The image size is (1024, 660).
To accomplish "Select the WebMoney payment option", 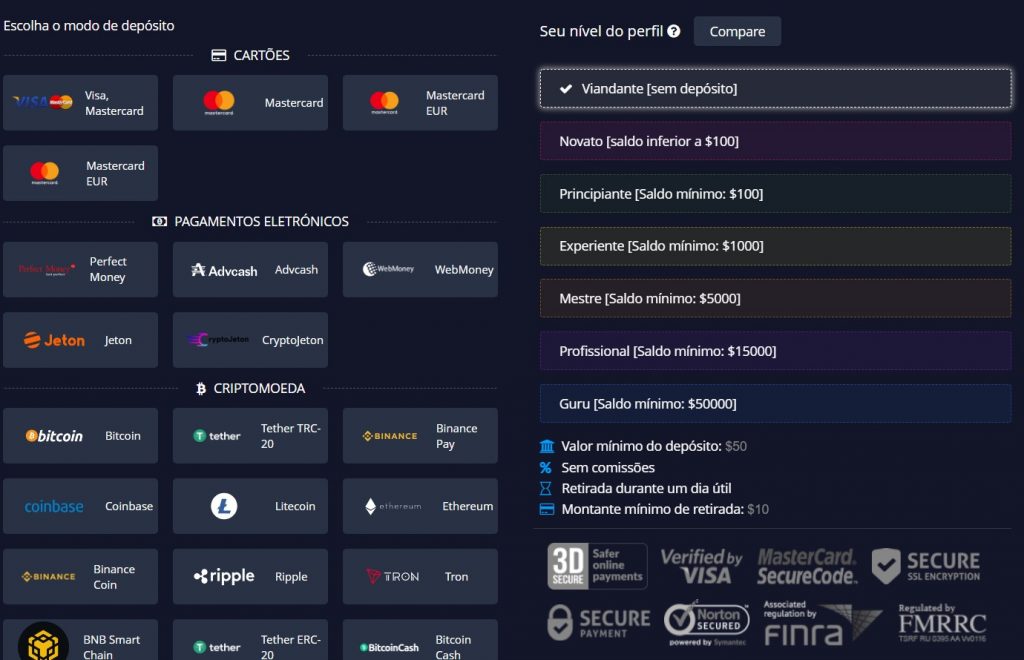I will [x=420, y=270].
